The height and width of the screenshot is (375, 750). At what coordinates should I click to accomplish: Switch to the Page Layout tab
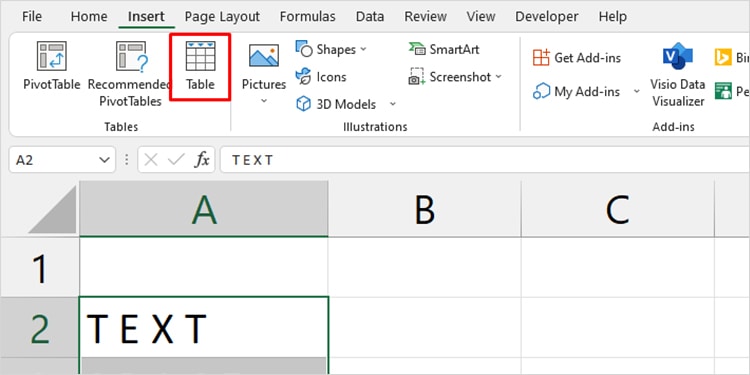[x=222, y=17]
